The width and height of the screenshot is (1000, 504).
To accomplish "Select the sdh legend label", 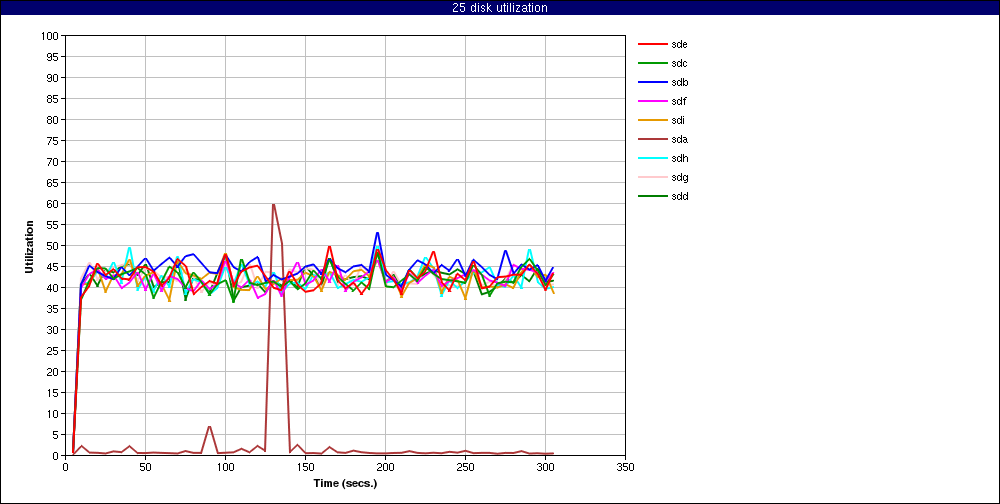I will [679, 158].
